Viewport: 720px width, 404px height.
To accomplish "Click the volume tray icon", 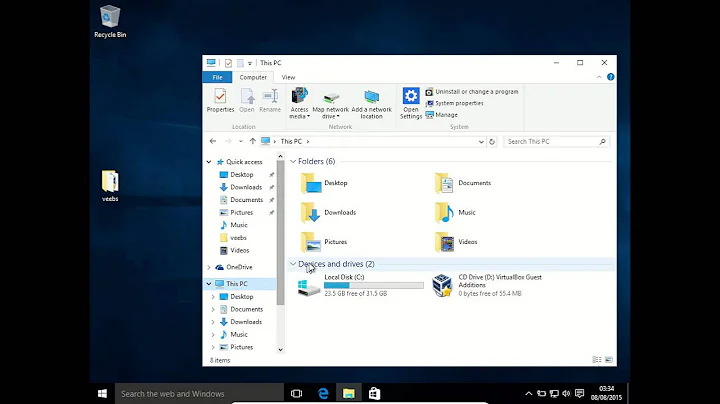I will (x=566, y=394).
